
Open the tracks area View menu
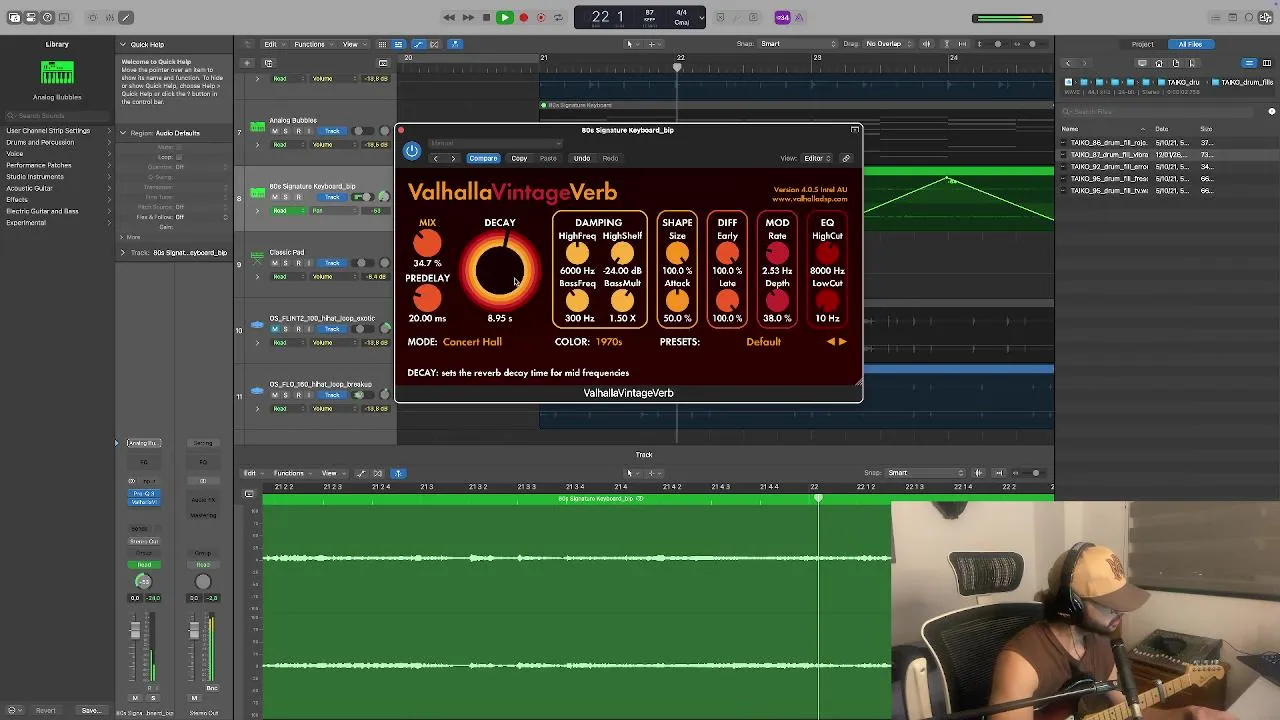[352, 44]
